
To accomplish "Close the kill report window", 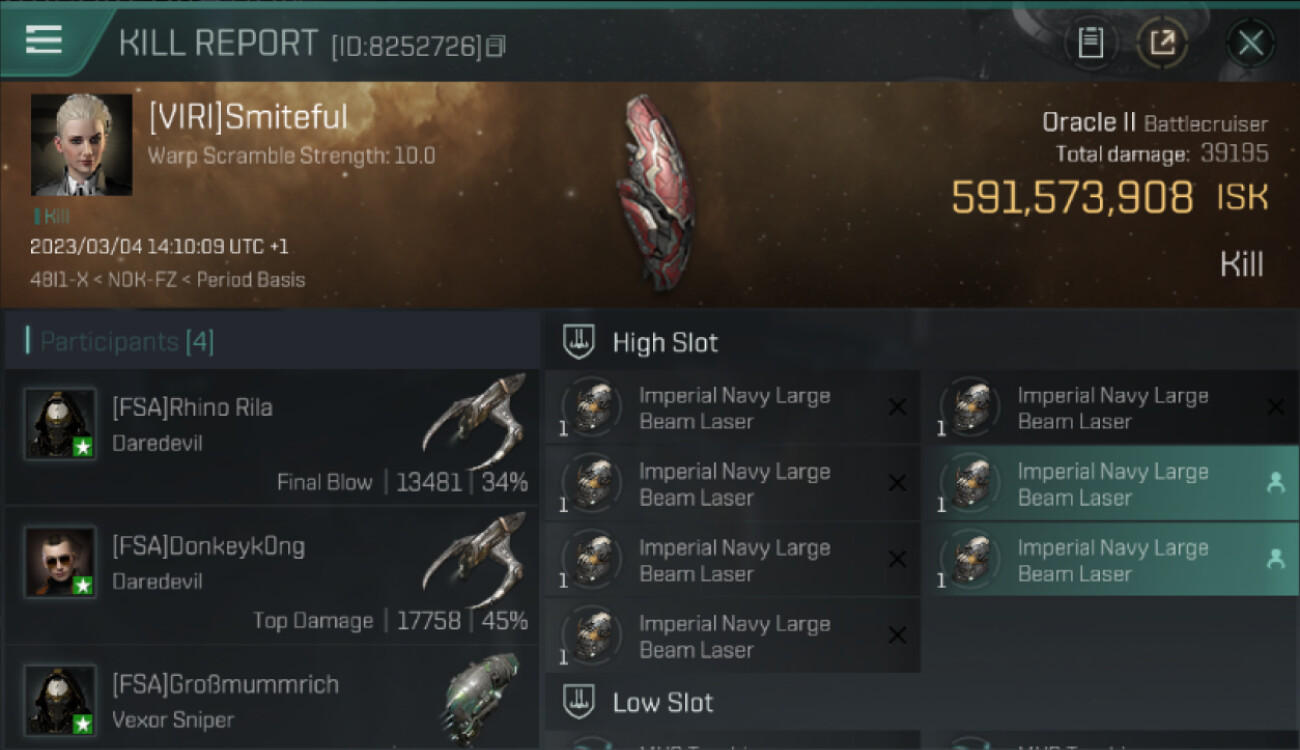I will [x=1250, y=43].
